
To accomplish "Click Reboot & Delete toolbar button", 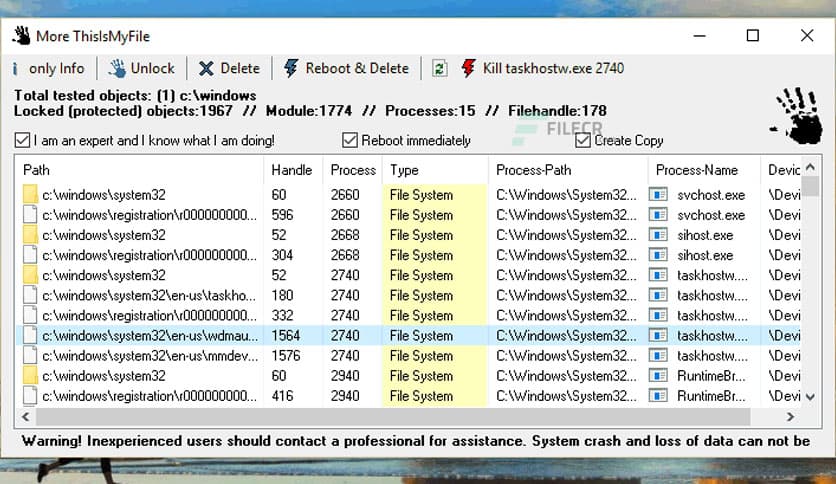I will (346, 68).
